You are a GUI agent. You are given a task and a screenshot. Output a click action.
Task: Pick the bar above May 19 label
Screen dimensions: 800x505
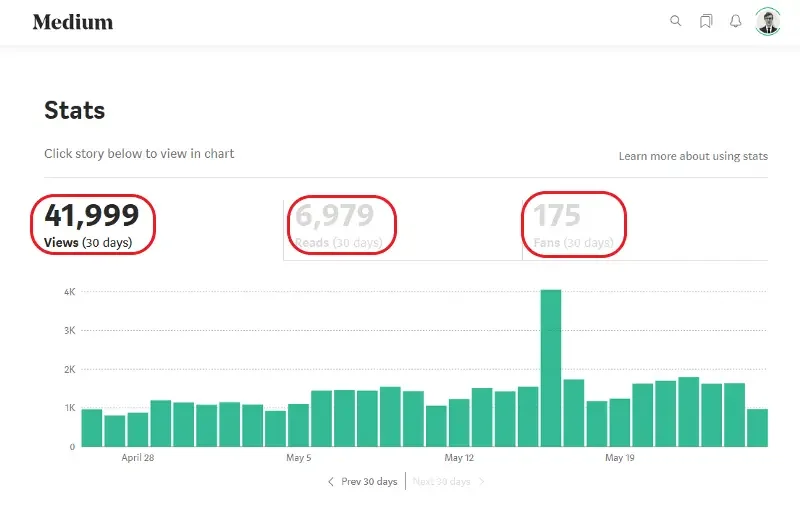coord(619,423)
